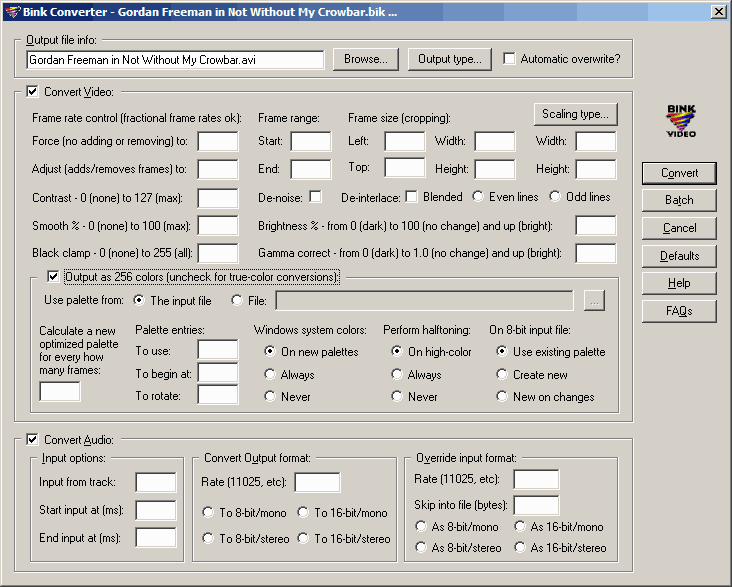Open the Help button
Image resolution: width=732 pixels, height=587 pixels.
click(679, 283)
